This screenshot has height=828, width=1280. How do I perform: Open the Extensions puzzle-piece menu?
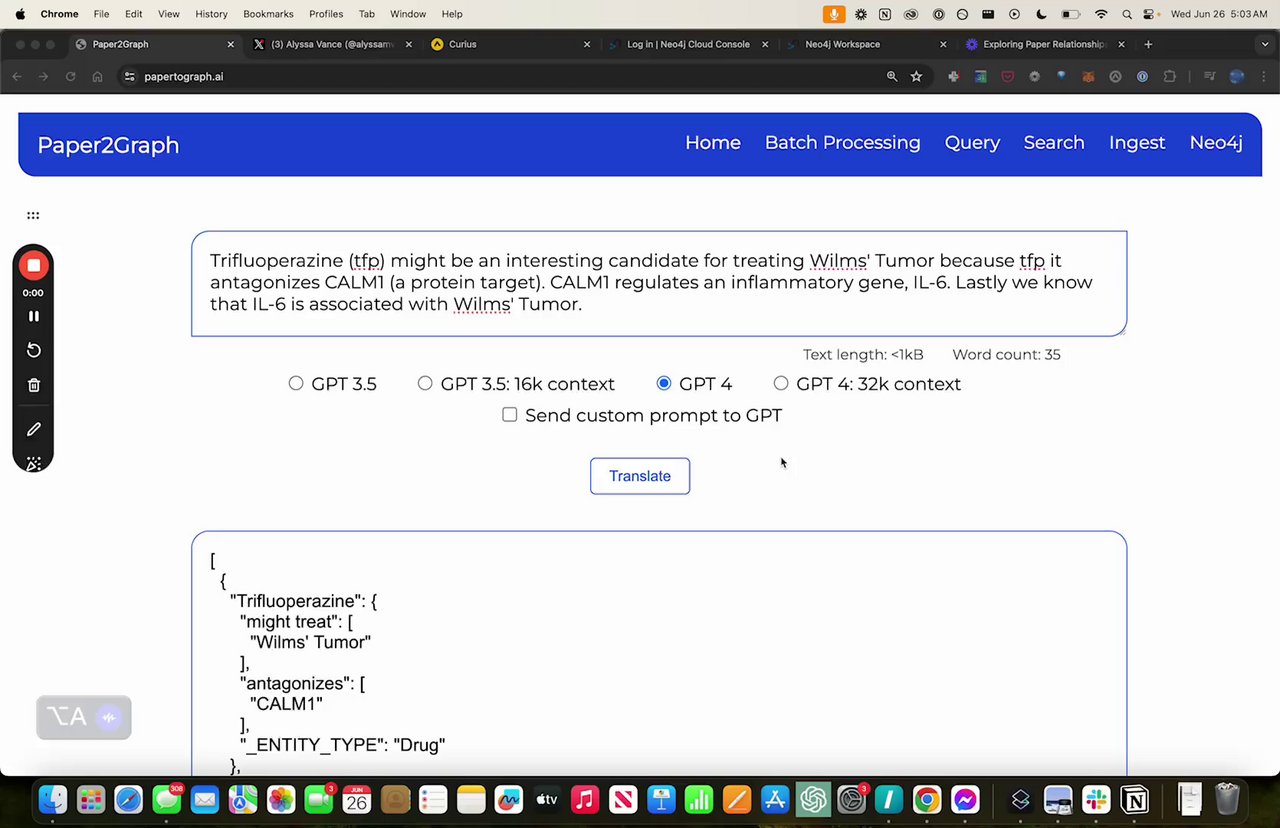click(x=1169, y=76)
